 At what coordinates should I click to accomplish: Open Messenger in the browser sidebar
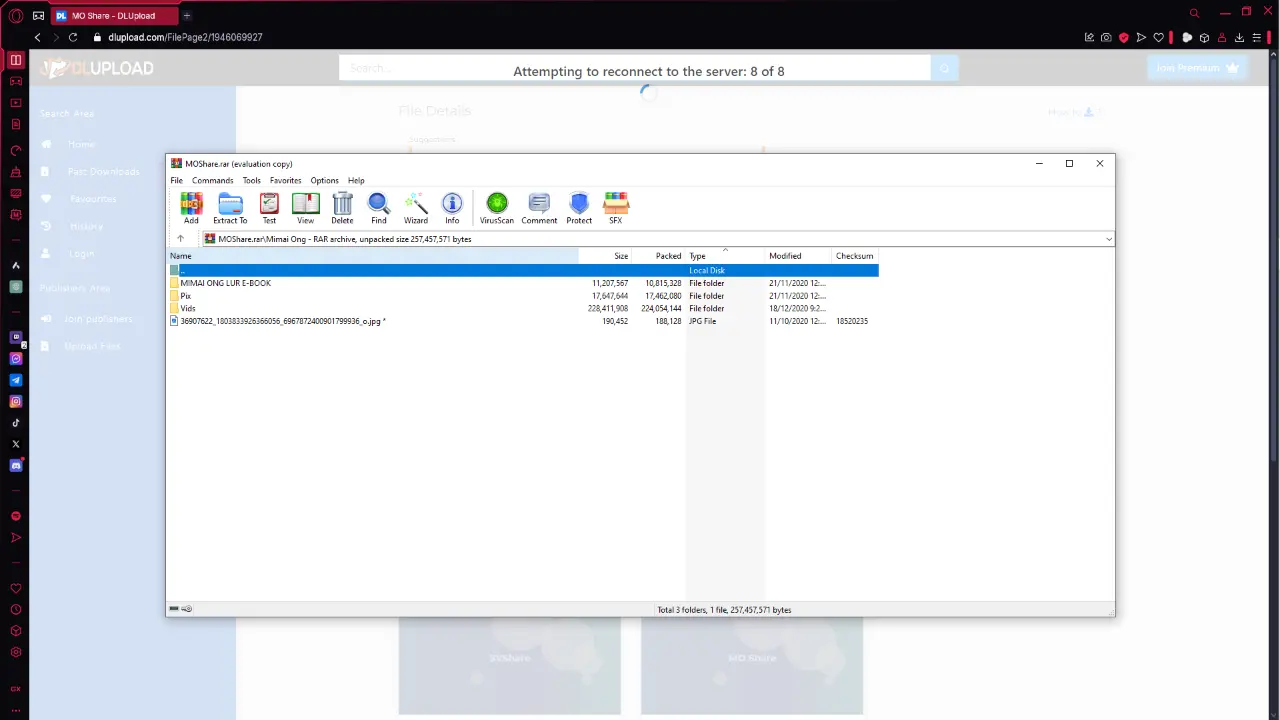click(16, 359)
